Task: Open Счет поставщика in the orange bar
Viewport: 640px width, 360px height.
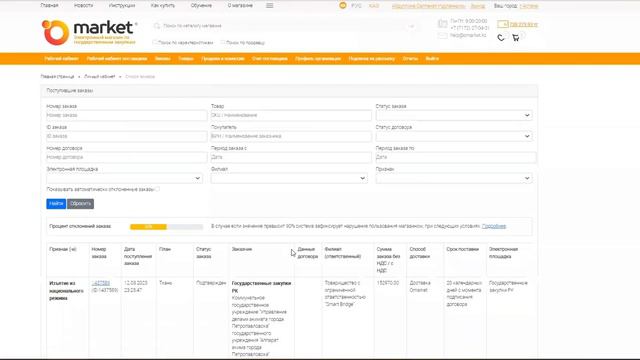Action: pos(270,59)
